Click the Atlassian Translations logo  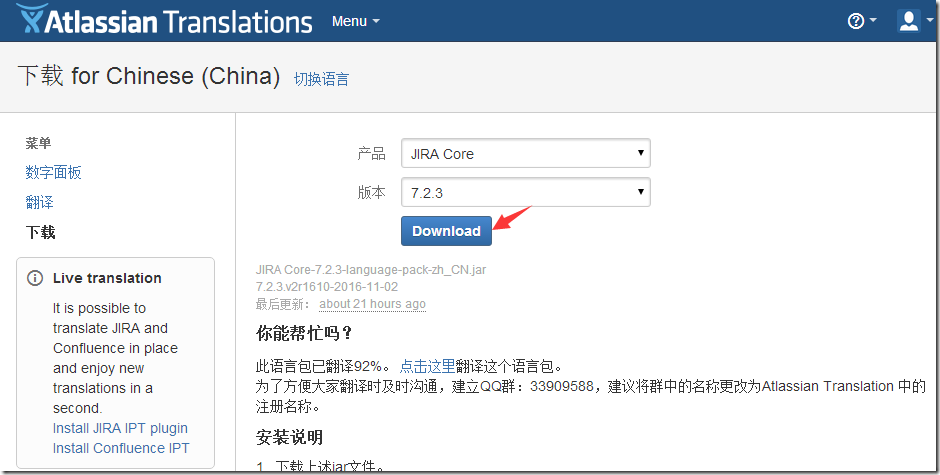click(x=165, y=20)
